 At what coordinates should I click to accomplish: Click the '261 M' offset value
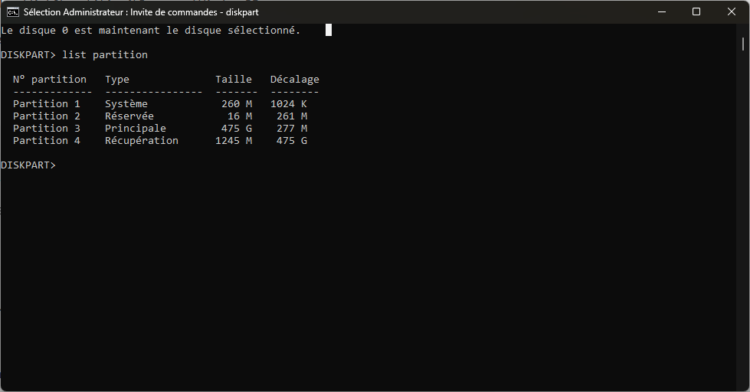click(292, 116)
